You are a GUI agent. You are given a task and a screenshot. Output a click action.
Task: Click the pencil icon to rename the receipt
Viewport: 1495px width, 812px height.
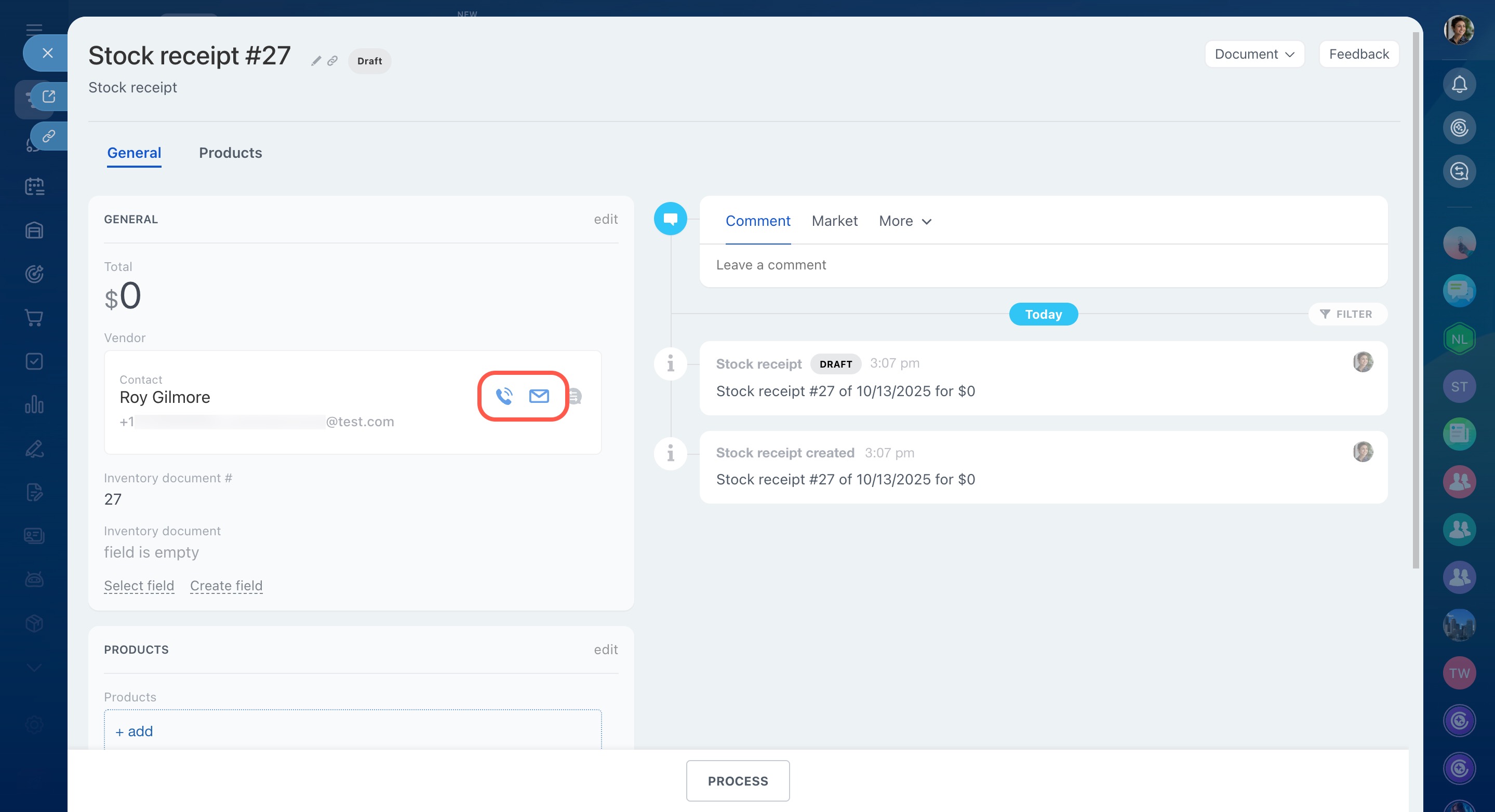click(x=316, y=61)
